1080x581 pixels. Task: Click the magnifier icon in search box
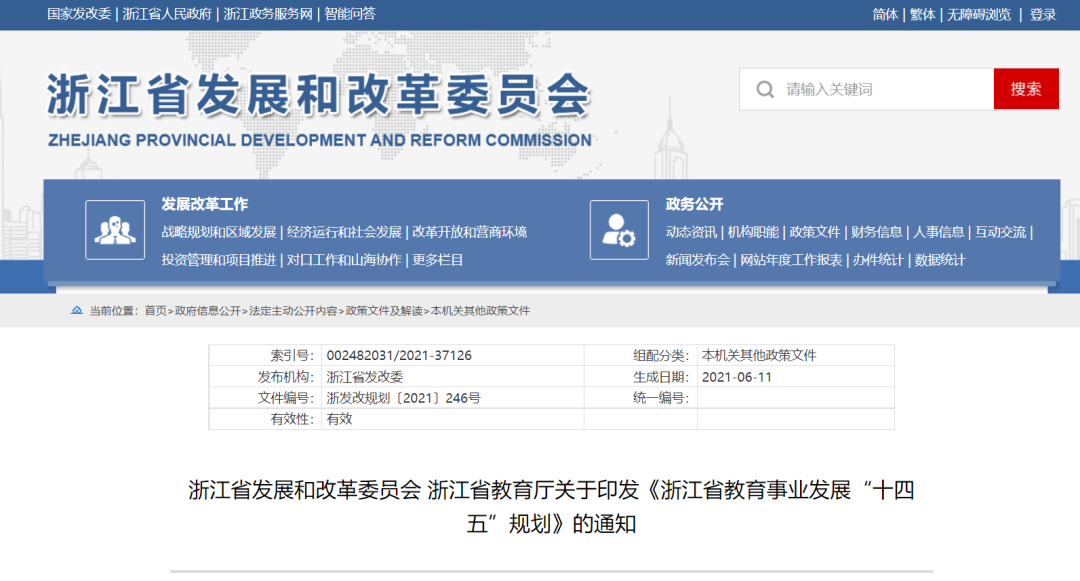click(x=765, y=89)
